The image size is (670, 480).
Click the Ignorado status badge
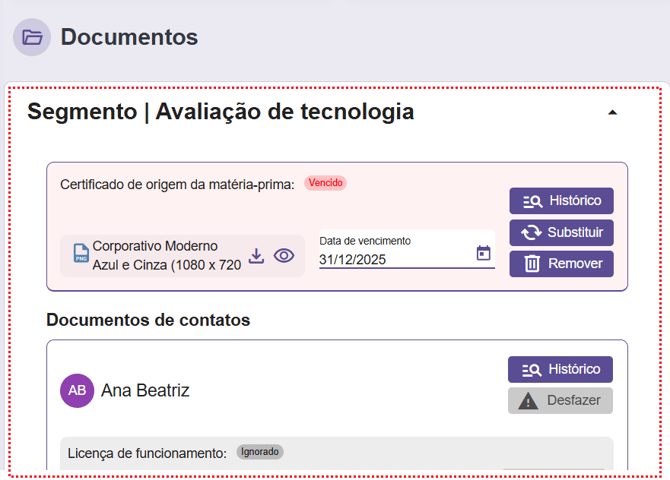[x=260, y=452]
